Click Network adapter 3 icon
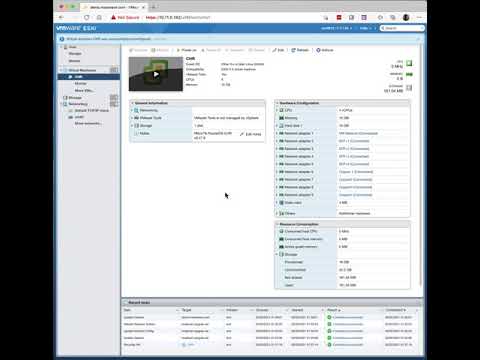The height and width of the screenshot is (360, 480). (x=281, y=149)
